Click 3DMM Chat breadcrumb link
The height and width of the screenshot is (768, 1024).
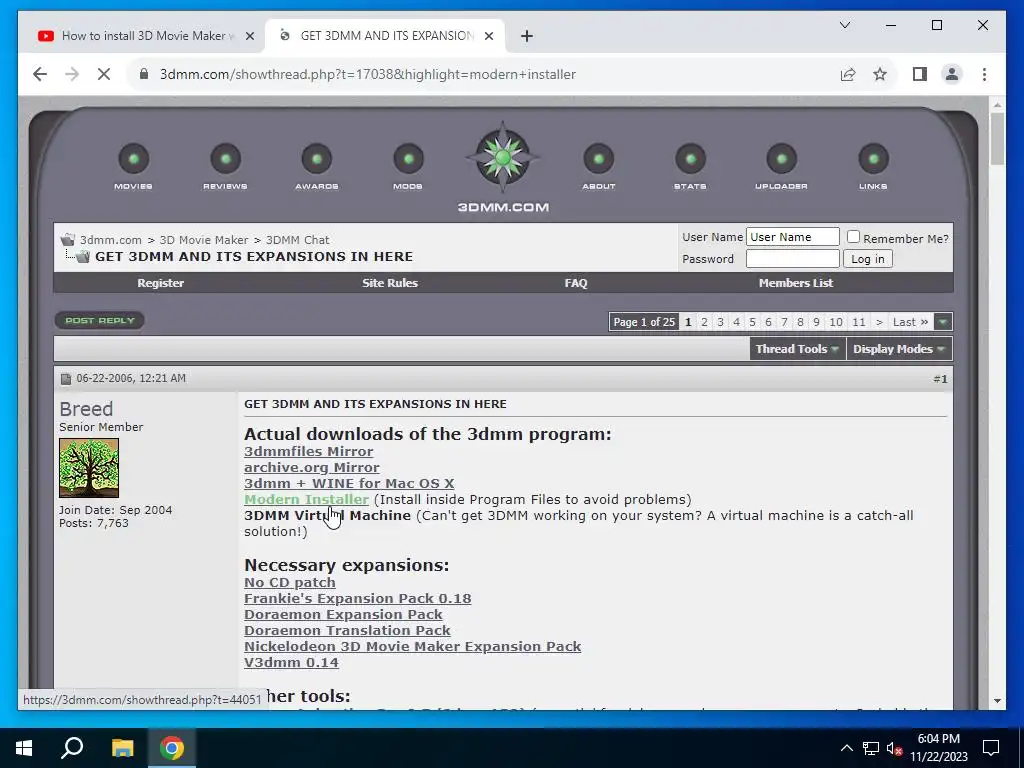[x=298, y=240]
